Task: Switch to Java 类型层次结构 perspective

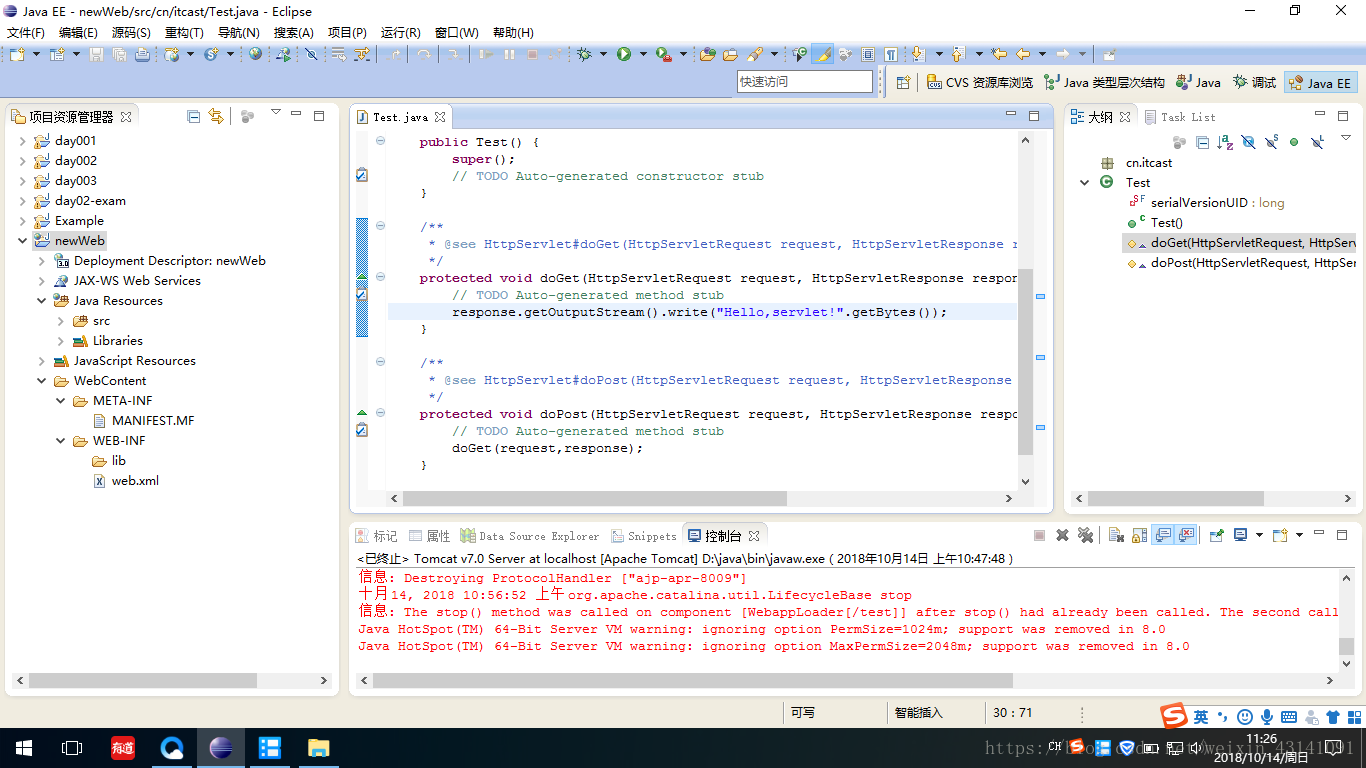Action: coord(1104,83)
